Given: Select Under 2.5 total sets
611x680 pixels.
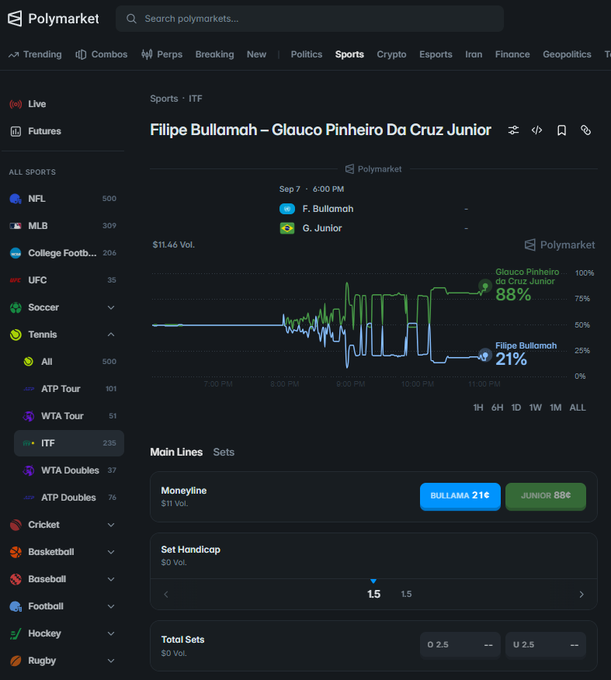Looking at the screenshot, I should click(x=546, y=645).
